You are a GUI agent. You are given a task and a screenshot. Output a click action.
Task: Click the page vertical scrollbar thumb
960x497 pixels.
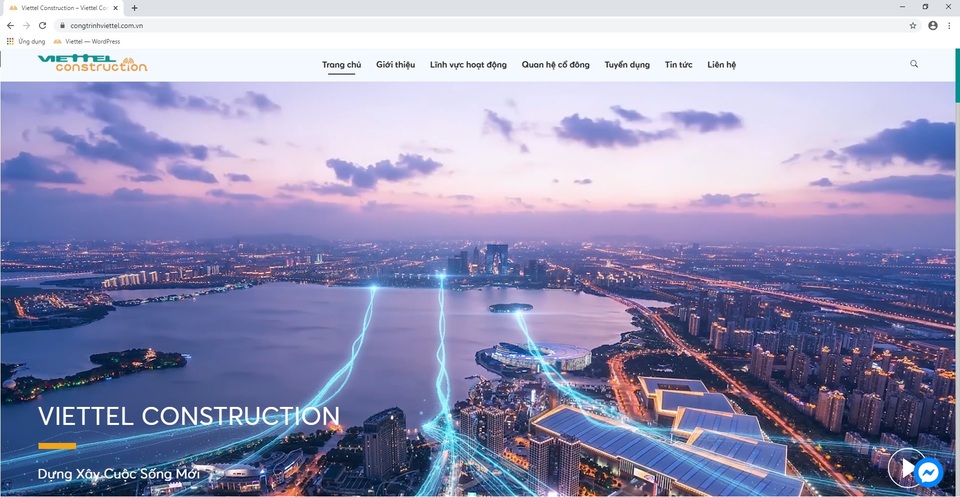tap(956, 75)
